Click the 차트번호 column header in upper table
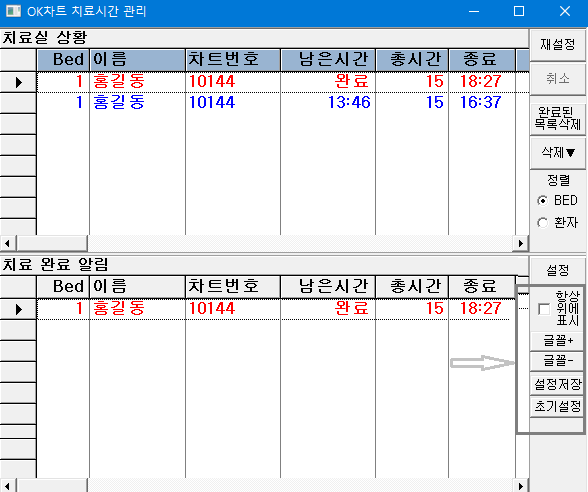588x492 pixels. 233,60
